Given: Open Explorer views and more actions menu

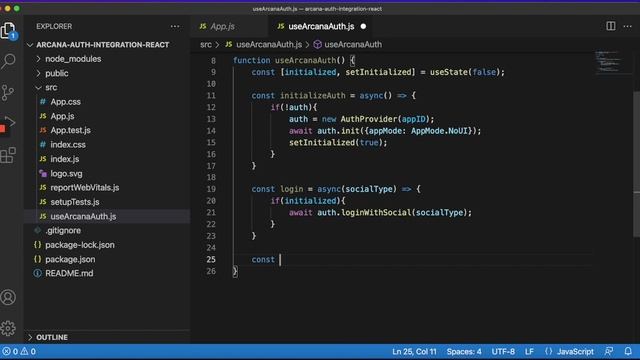Looking at the screenshot, I should coord(175,27).
